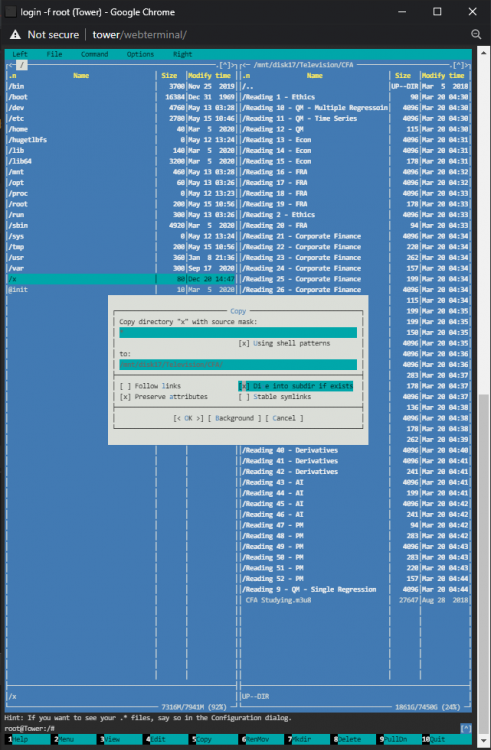Screen dimensions: 491x750
Task: Select Reading 16 - FRA folder
Action: point(355,172)
